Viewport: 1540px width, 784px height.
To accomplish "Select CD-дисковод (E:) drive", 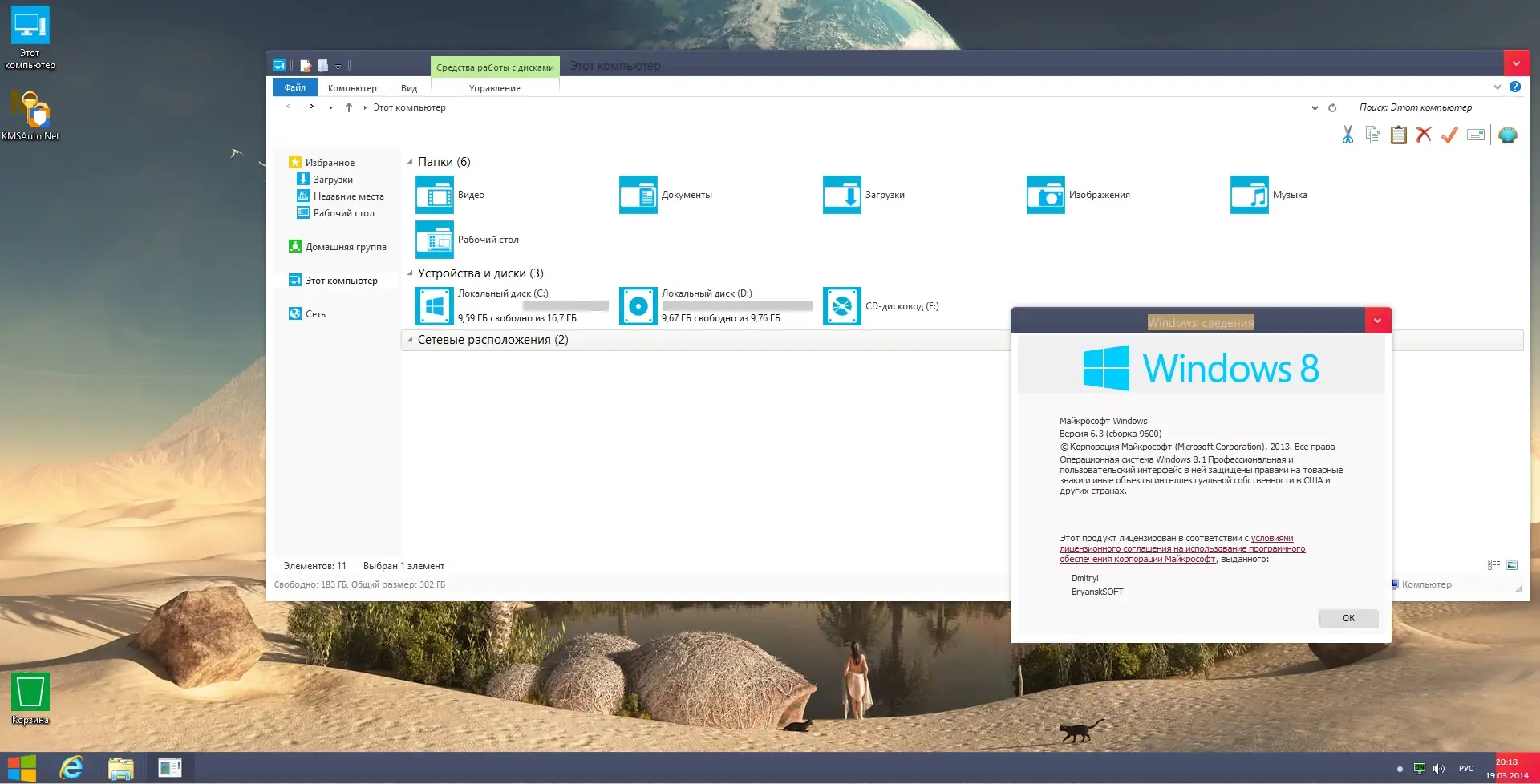I will click(881, 306).
